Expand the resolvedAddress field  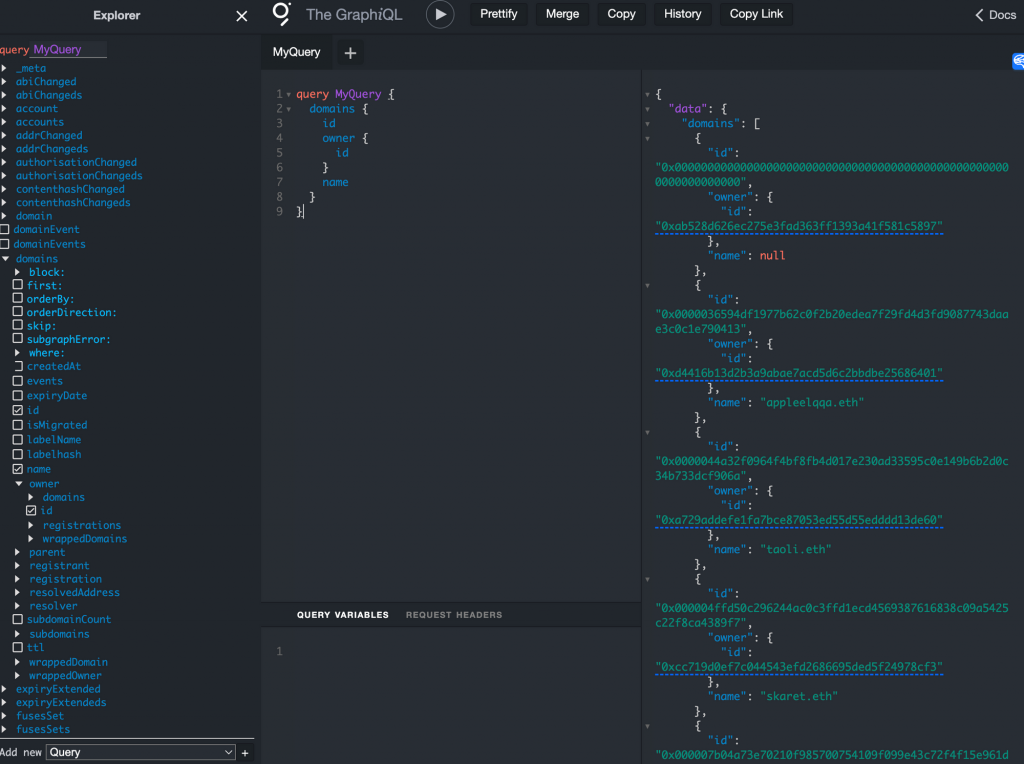(x=18, y=592)
